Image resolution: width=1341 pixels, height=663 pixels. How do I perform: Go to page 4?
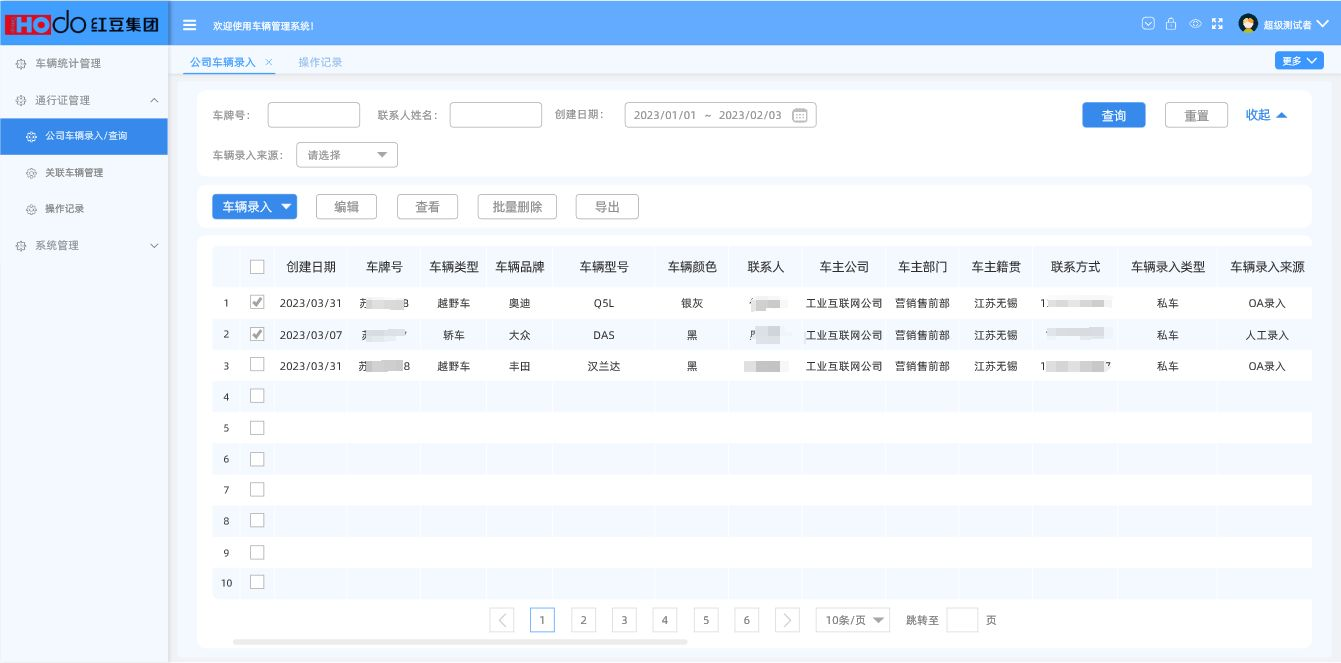point(665,620)
